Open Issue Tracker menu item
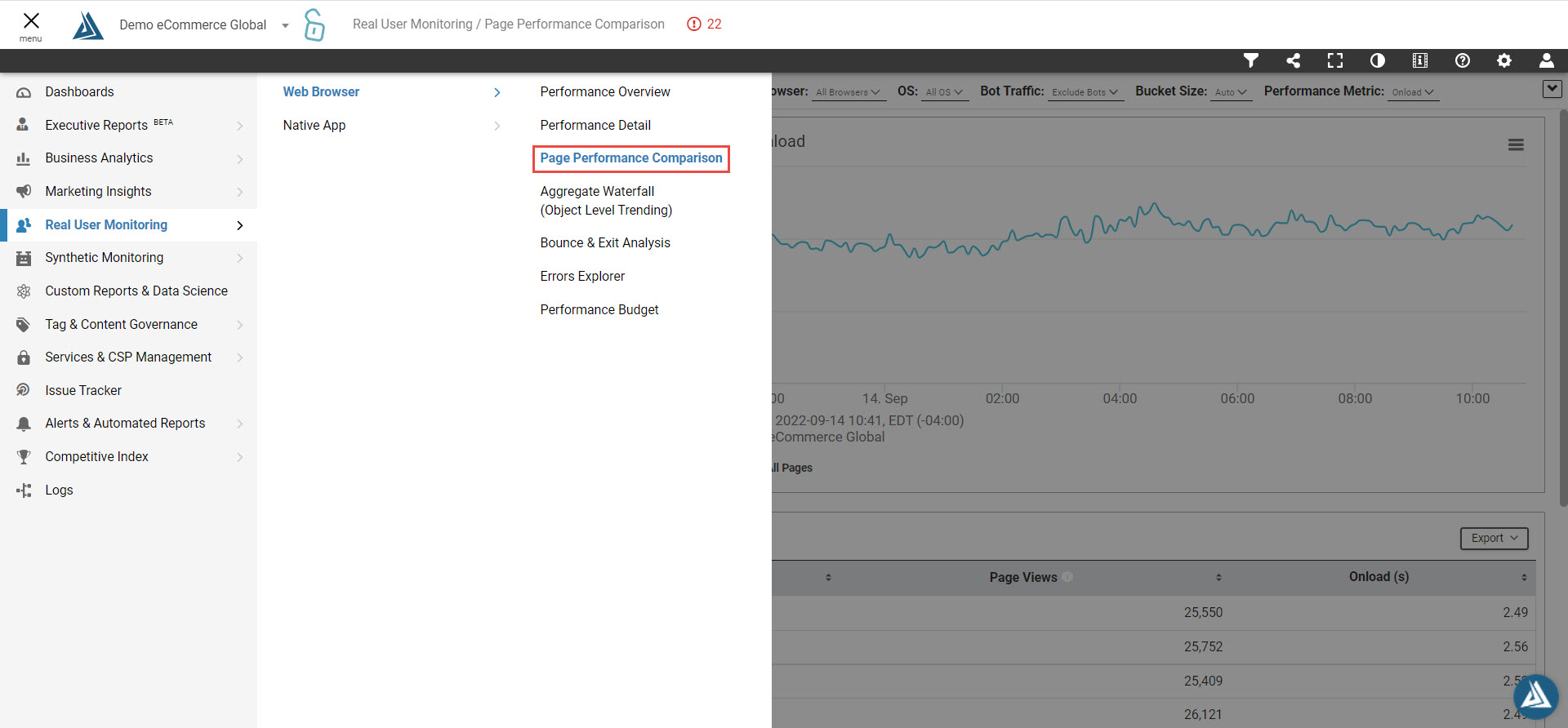 128,390
